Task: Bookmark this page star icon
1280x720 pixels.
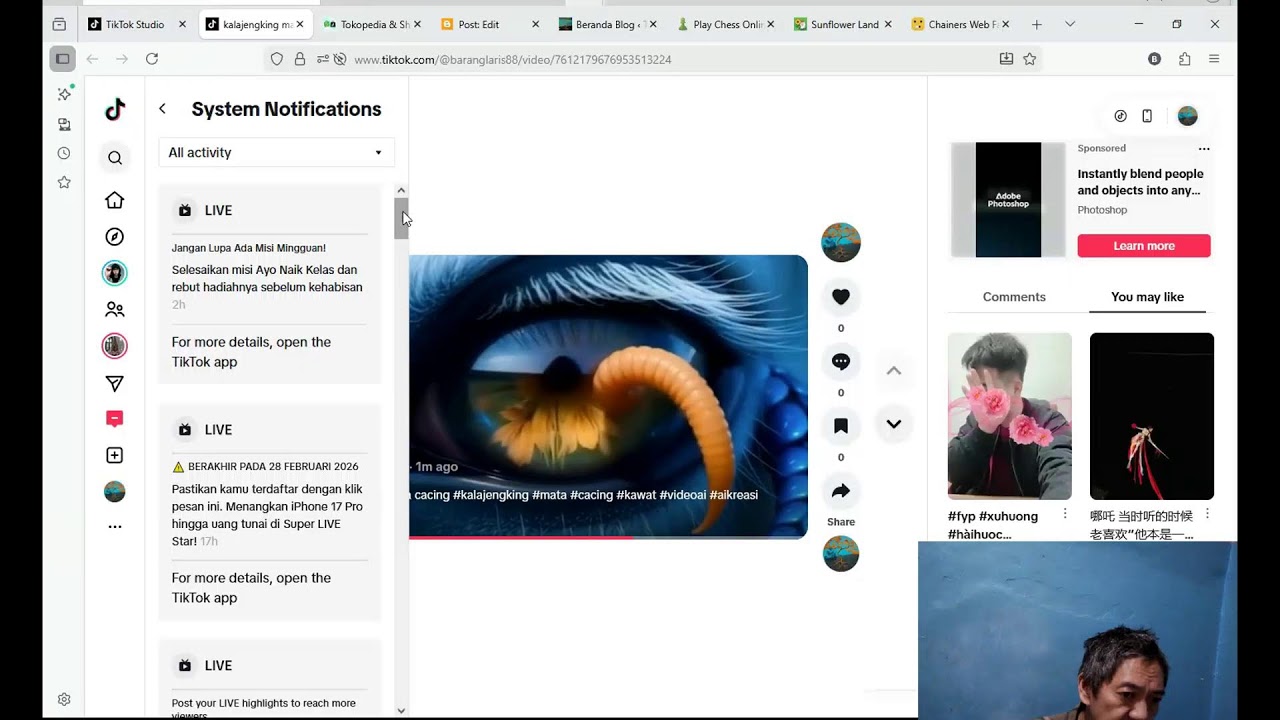Action: tap(1030, 59)
